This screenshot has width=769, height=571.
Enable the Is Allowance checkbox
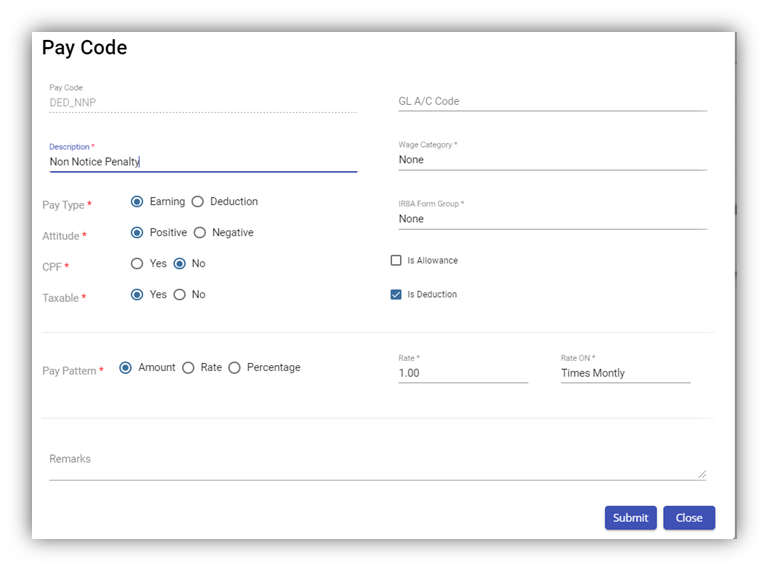(x=396, y=261)
